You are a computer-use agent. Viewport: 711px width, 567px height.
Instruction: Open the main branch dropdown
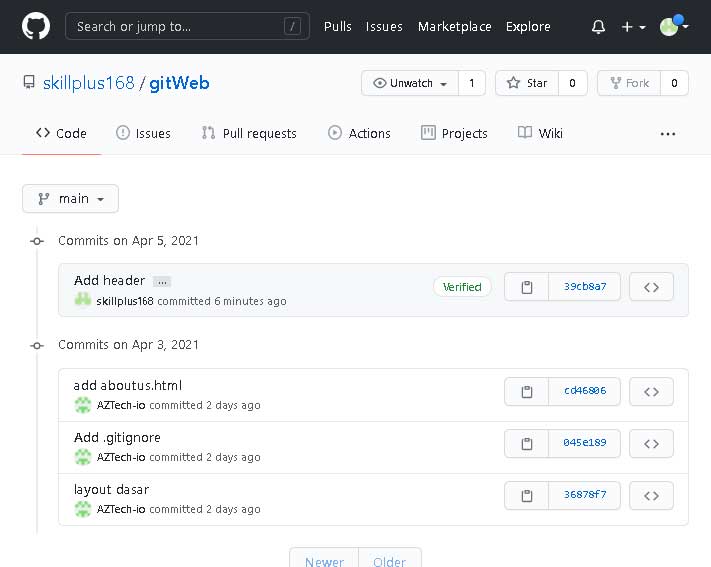(70, 199)
